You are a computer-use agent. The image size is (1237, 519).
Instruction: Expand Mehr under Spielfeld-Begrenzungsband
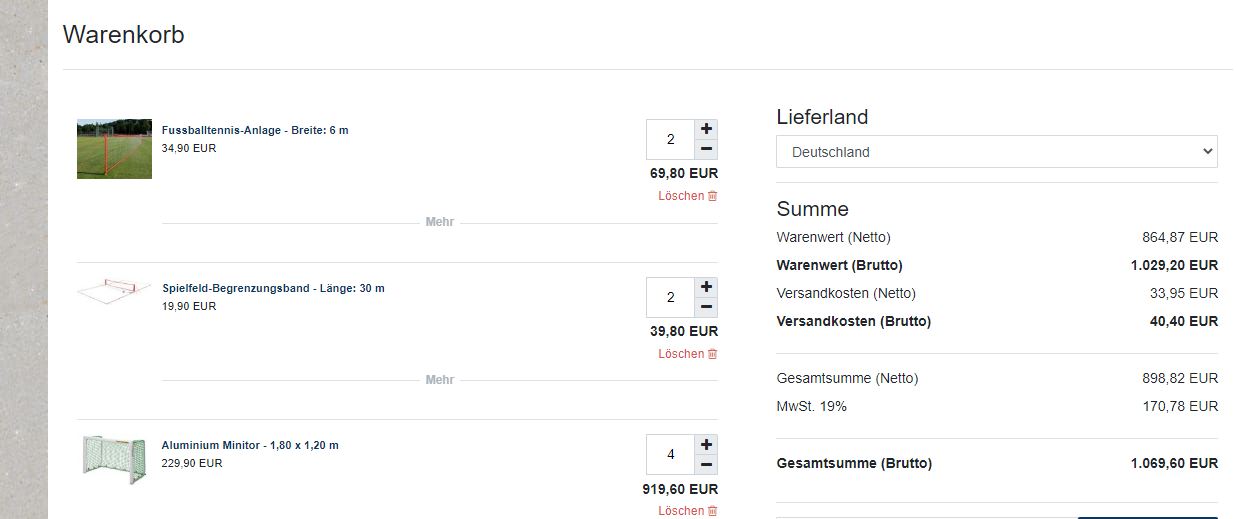pos(440,380)
